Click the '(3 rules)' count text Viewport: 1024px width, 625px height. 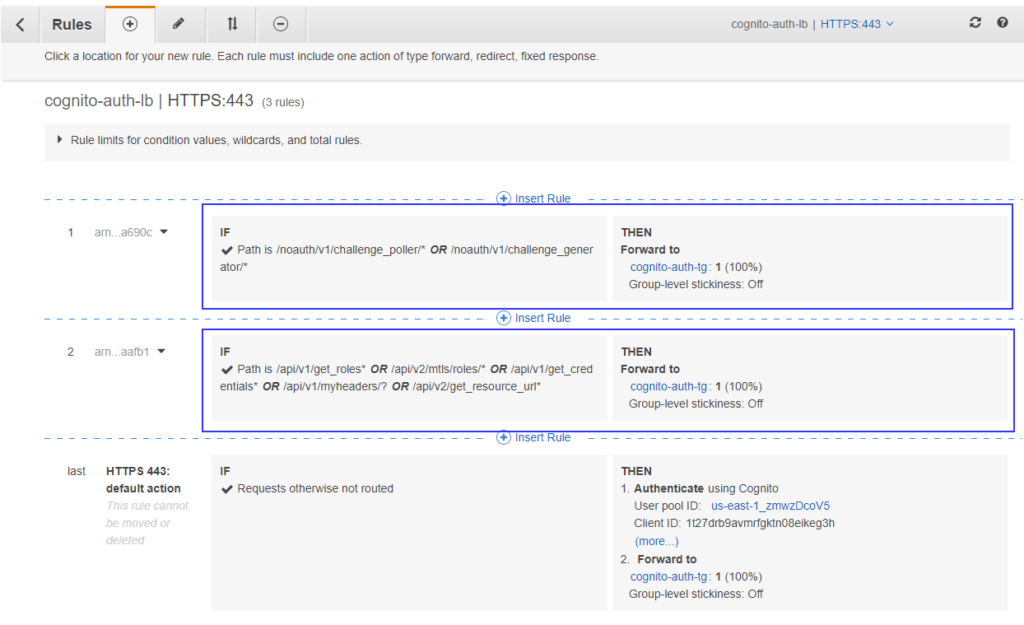(x=283, y=103)
